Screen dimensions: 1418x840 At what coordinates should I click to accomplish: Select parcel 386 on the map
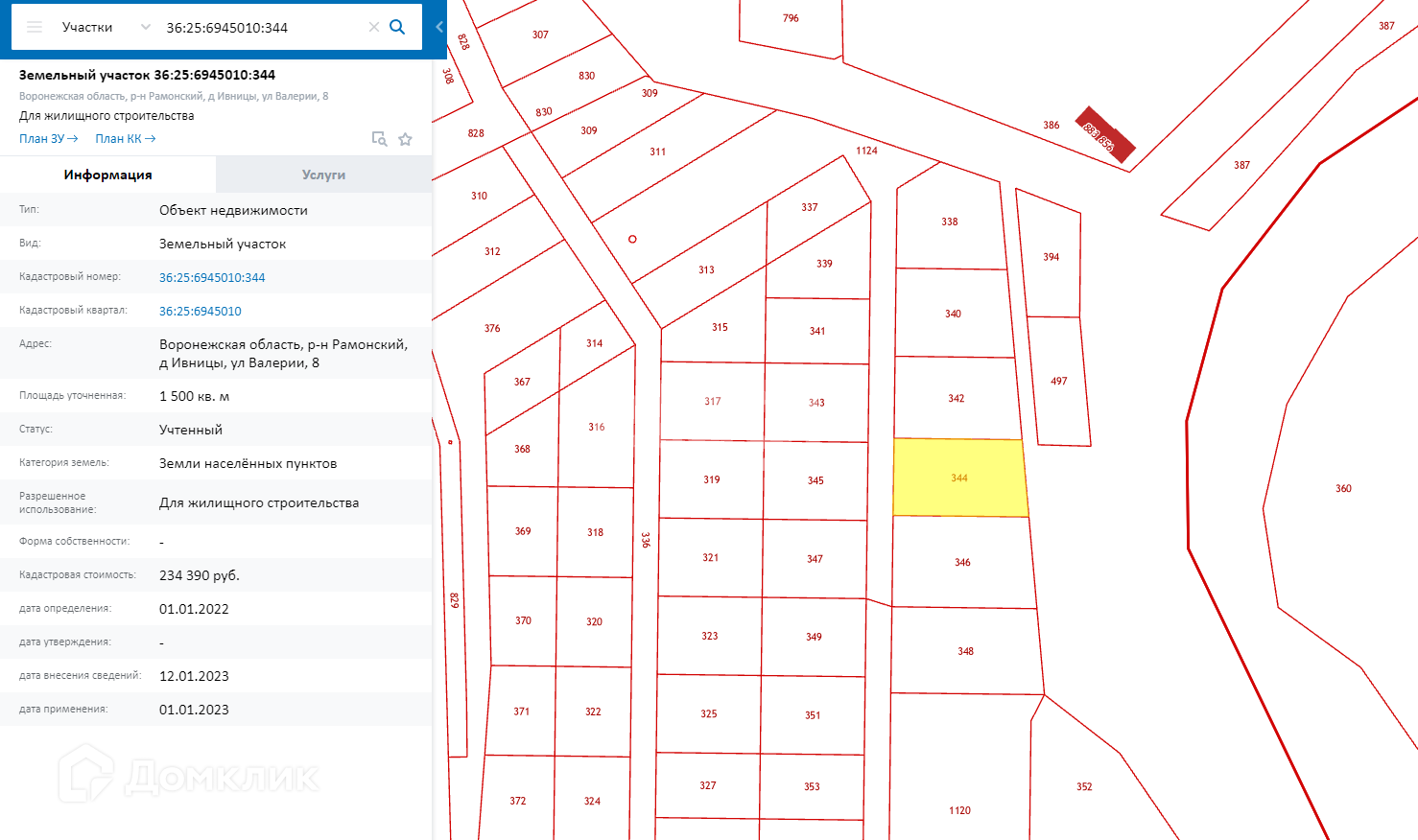(x=1052, y=125)
